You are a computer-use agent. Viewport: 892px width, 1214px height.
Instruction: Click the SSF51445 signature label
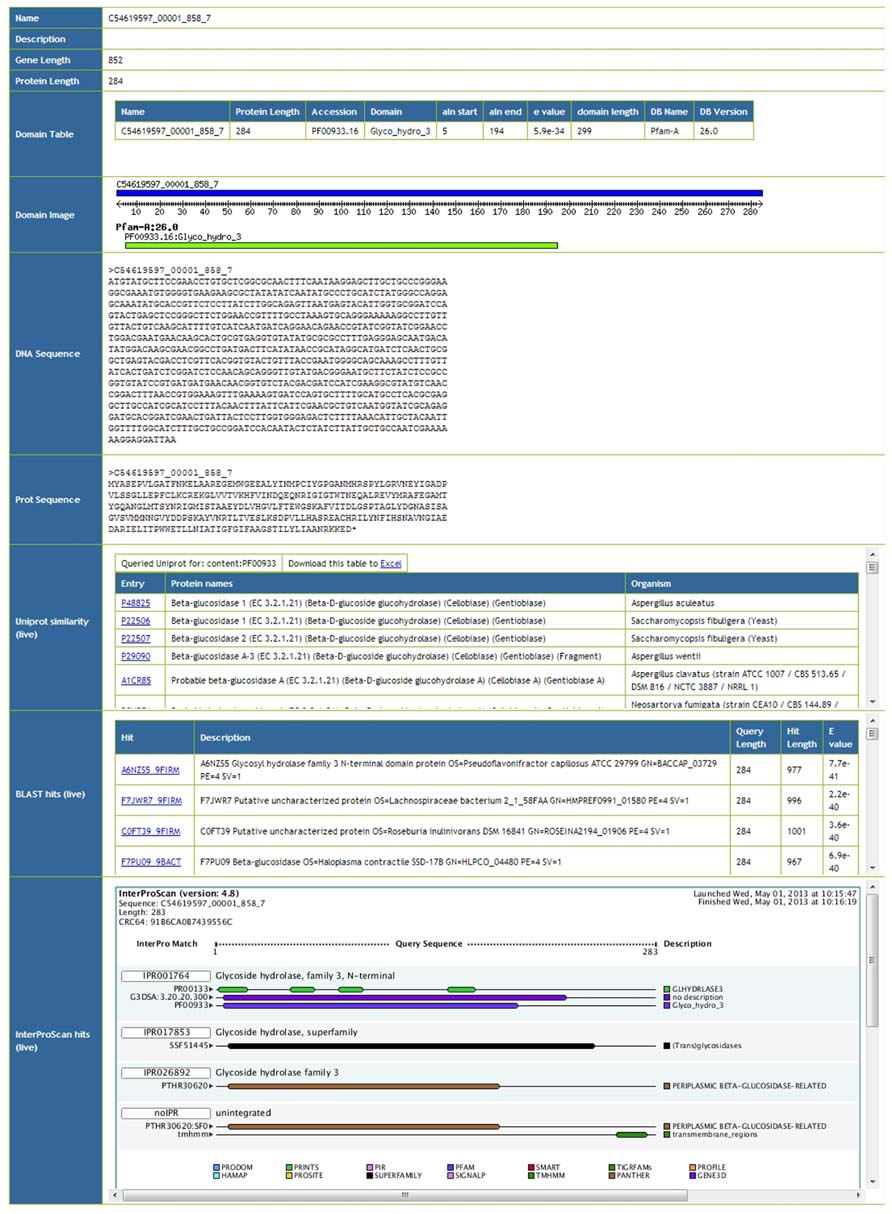pyautogui.click(x=190, y=1045)
